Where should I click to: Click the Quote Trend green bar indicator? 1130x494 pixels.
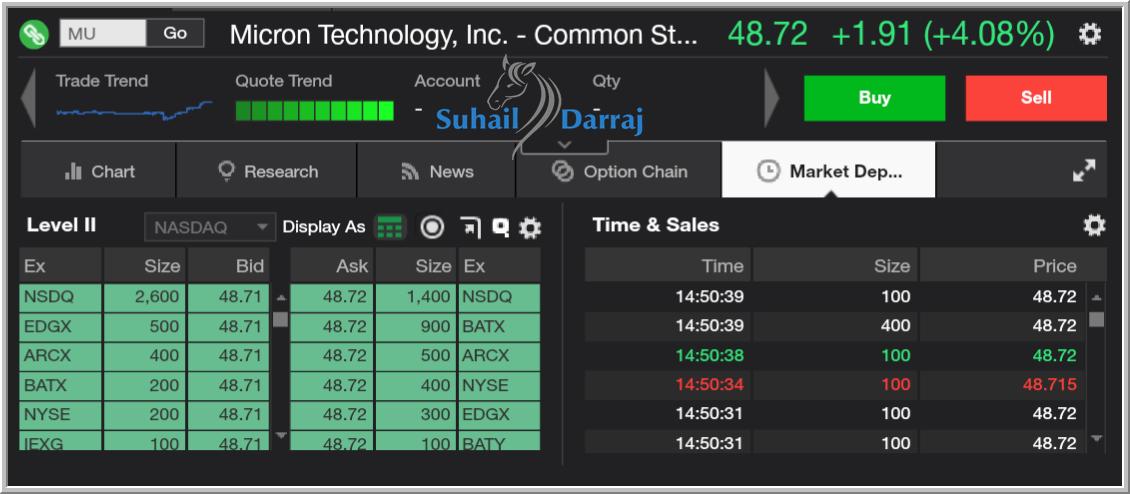314,110
